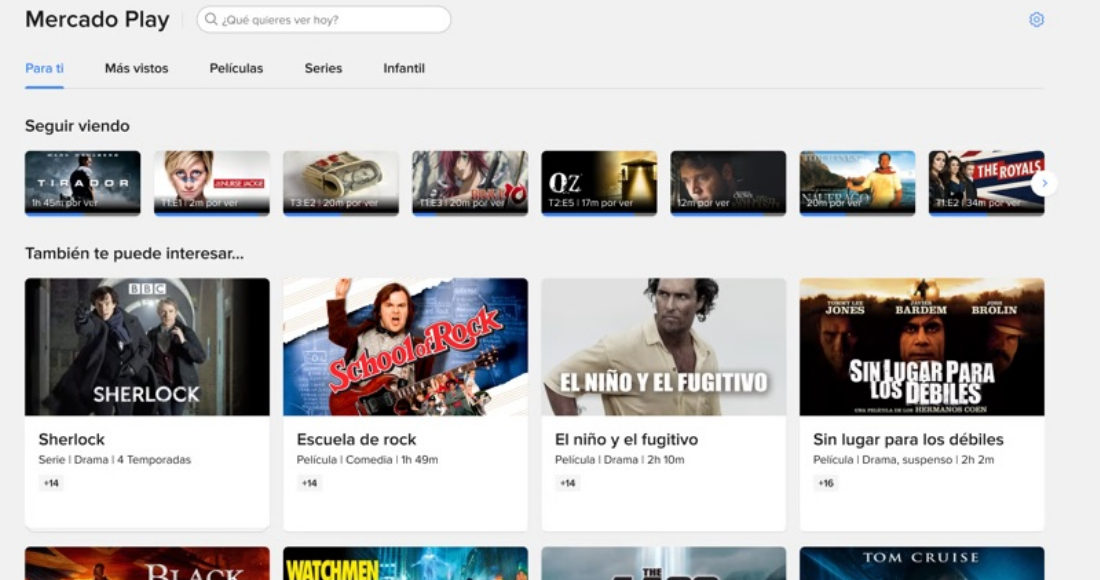This screenshot has width=1100, height=580.
Task: Continue The Royals episode T1:E2
Action: pos(985,182)
